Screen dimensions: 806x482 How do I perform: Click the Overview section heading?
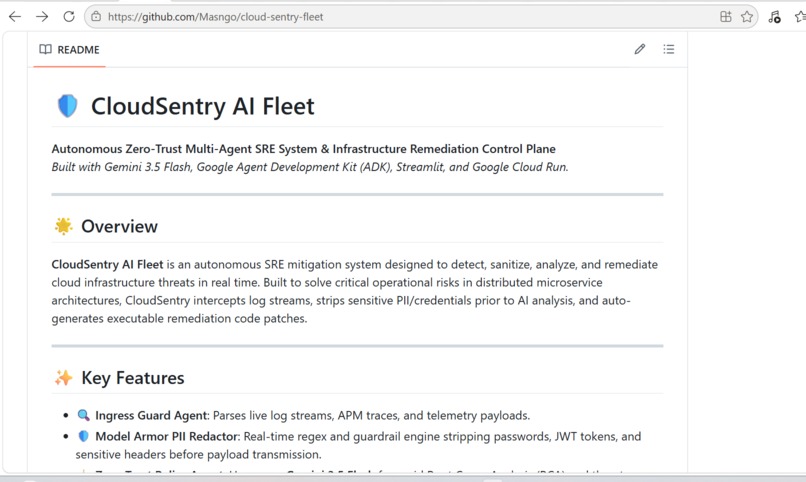[119, 226]
